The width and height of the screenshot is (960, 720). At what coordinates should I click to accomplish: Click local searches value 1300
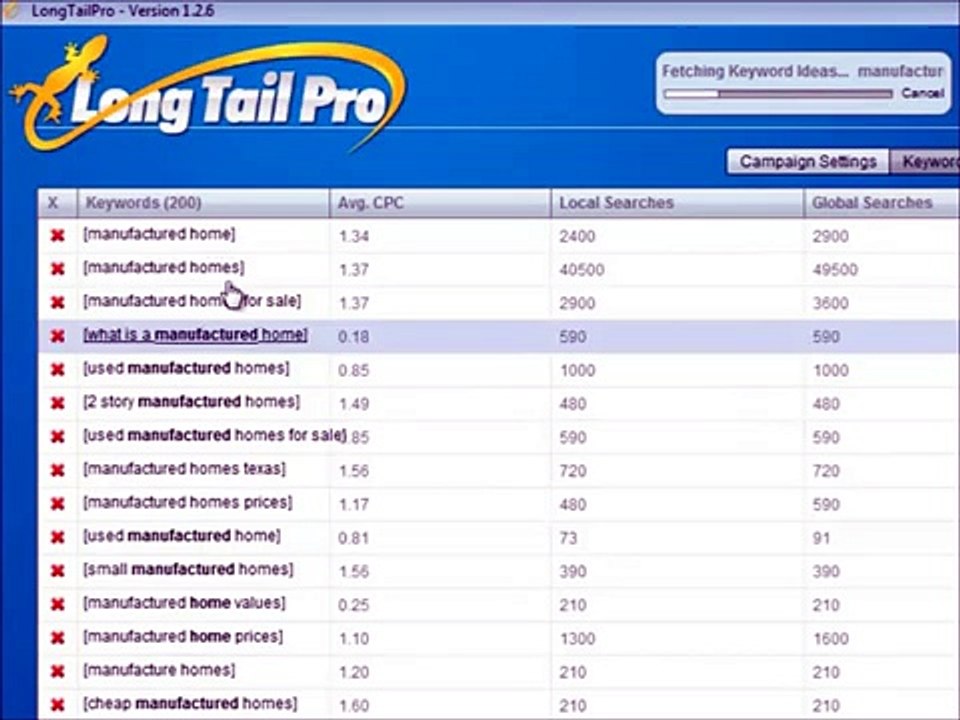tap(577, 639)
